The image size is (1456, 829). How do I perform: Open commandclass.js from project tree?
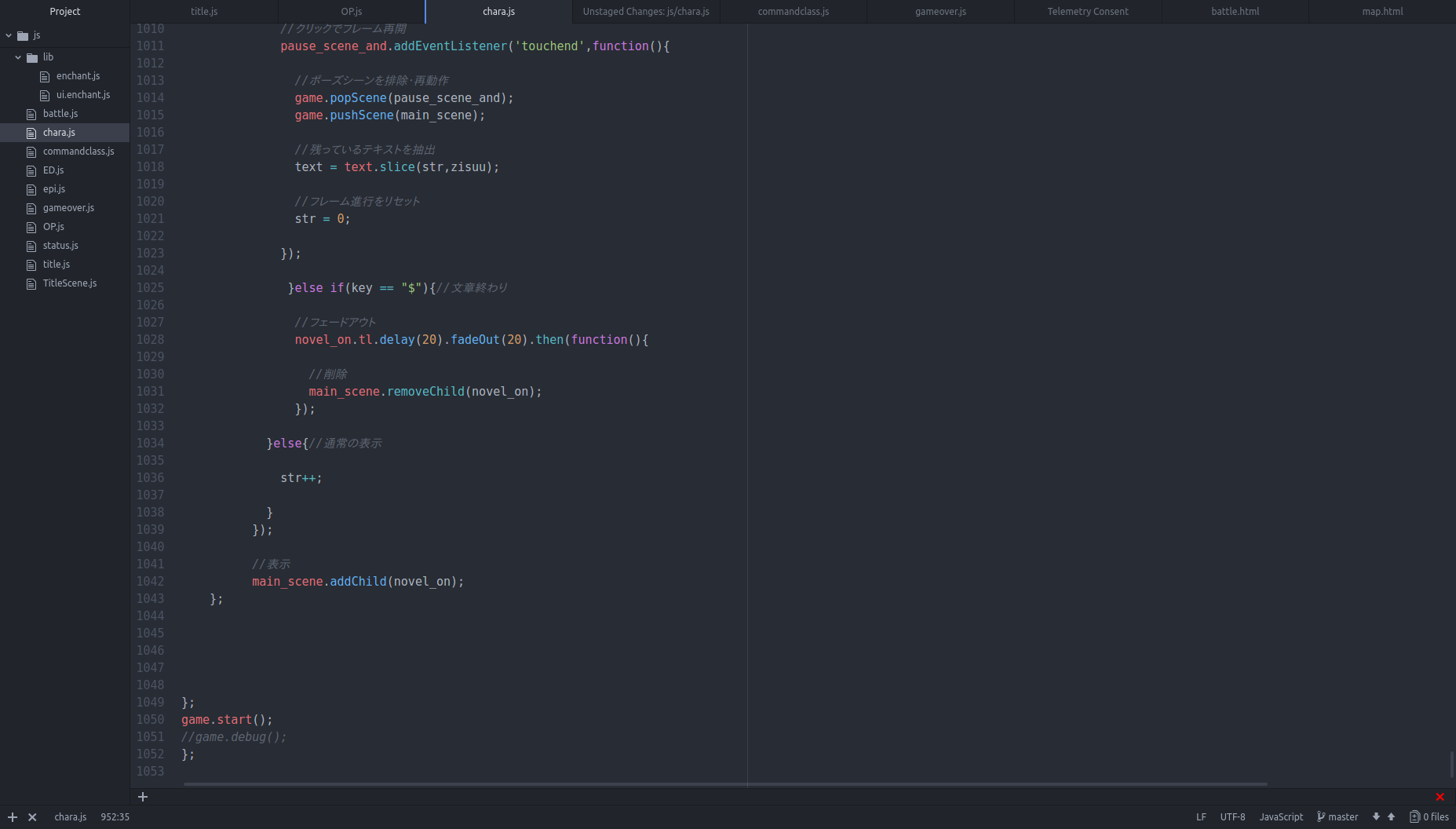click(x=78, y=152)
